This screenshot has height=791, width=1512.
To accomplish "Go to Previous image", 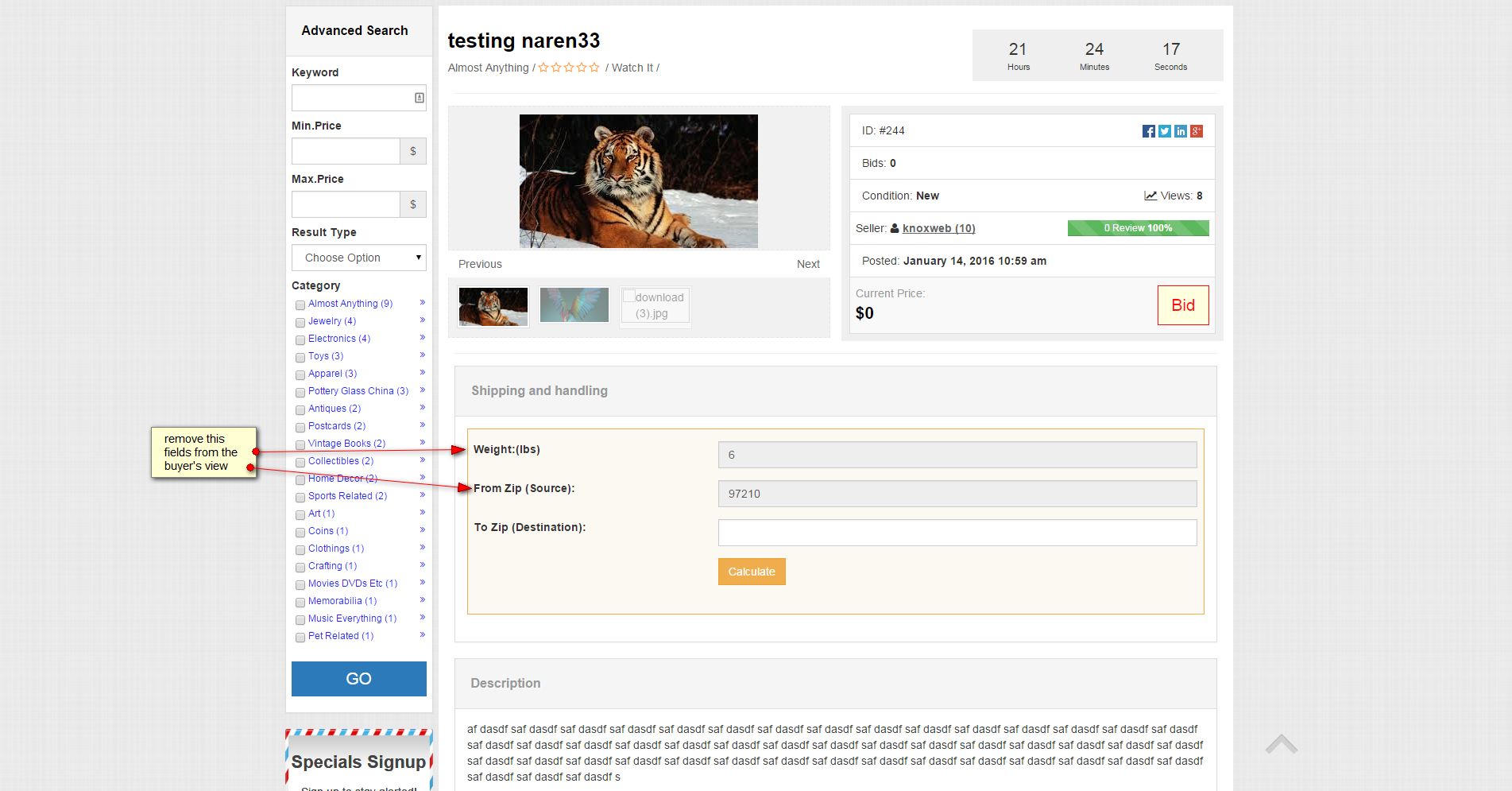I will (480, 264).
